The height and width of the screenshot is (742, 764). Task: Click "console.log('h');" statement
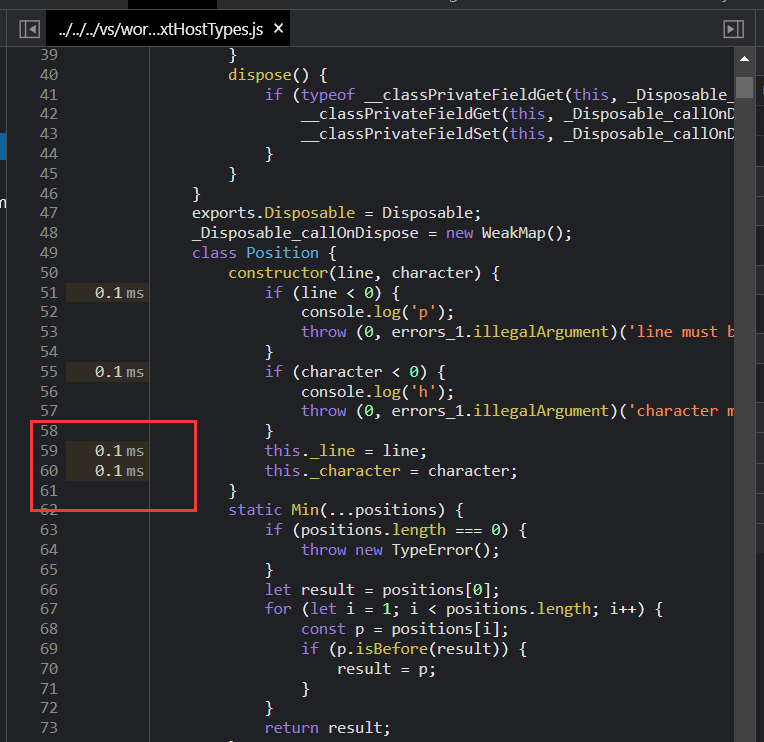click(377, 392)
